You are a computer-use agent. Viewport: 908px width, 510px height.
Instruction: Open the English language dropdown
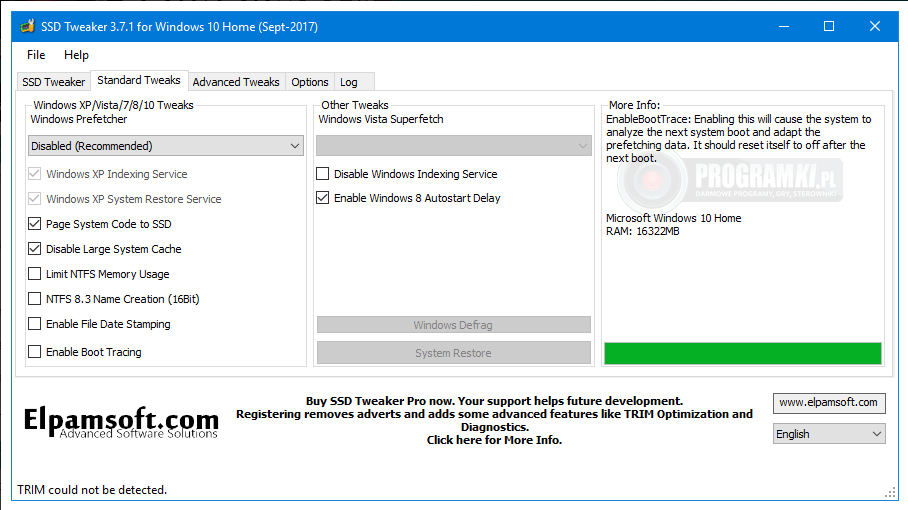point(829,434)
